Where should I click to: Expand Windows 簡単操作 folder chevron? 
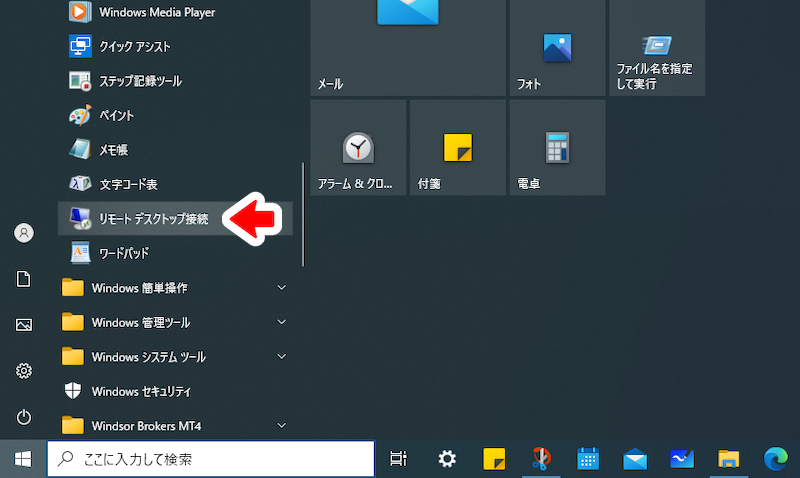(x=281, y=288)
